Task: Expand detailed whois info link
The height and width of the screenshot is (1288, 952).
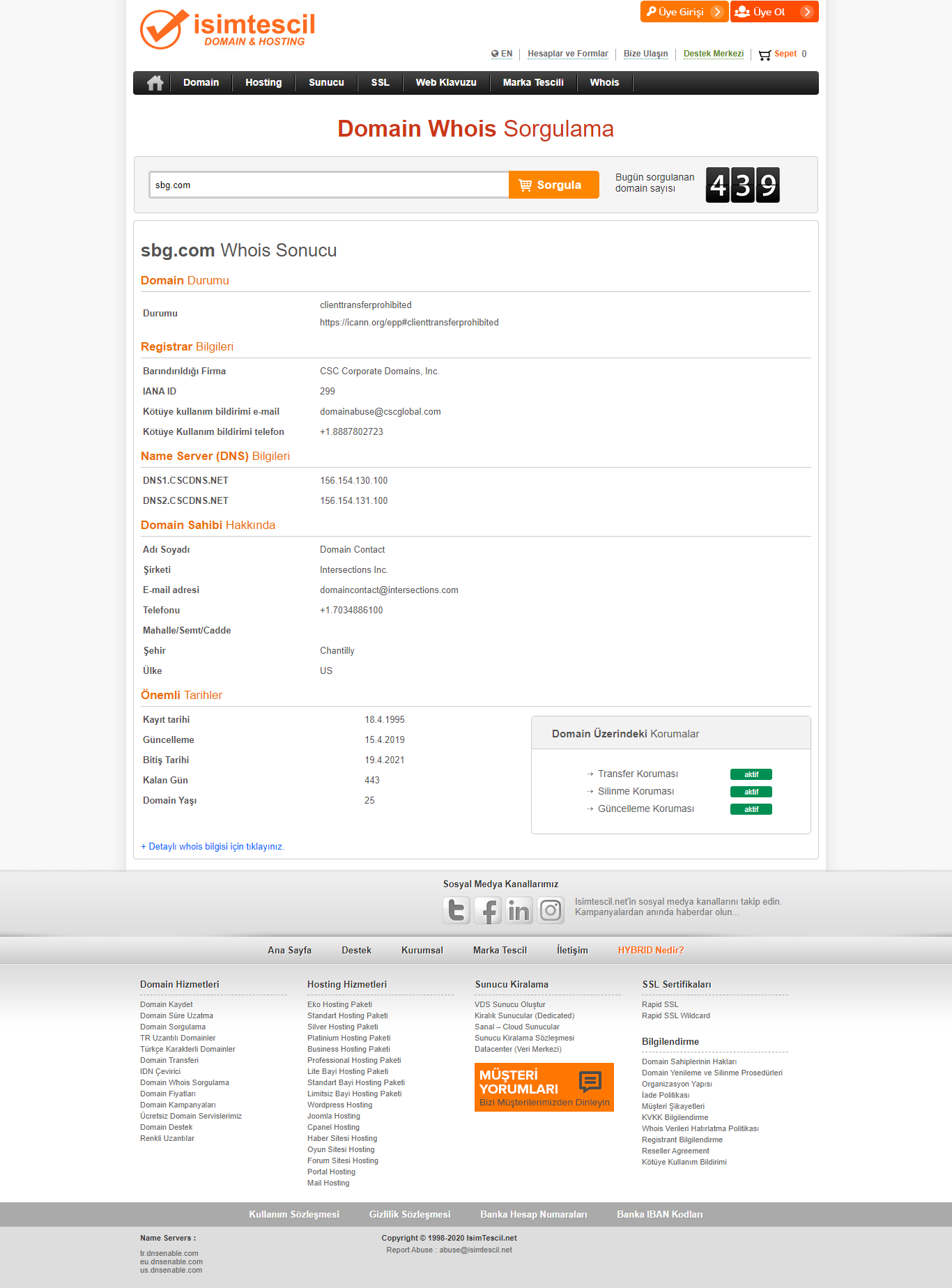Action: point(213,847)
